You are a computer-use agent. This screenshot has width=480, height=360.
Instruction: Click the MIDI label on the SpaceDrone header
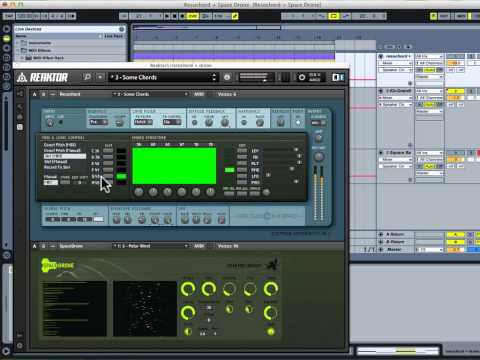[199, 246]
